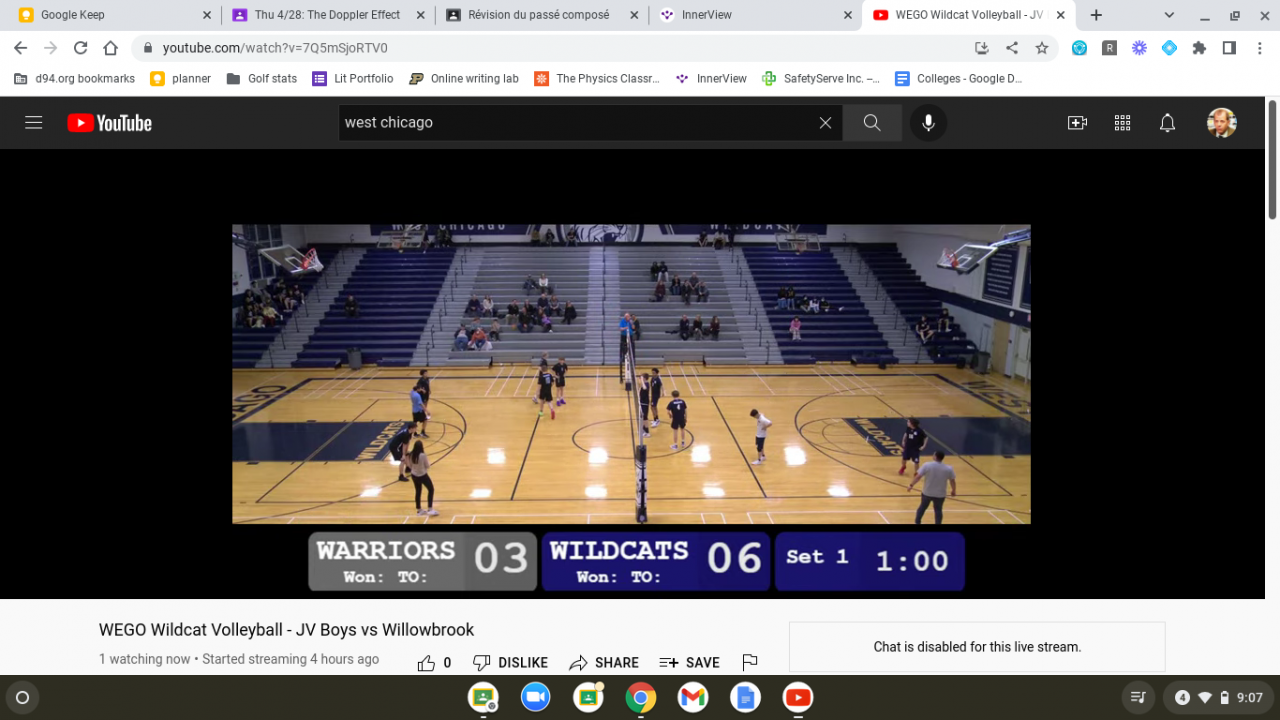The image size is (1280, 720).
Task: Open the InnerView bookmark
Action: coord(711,78)
